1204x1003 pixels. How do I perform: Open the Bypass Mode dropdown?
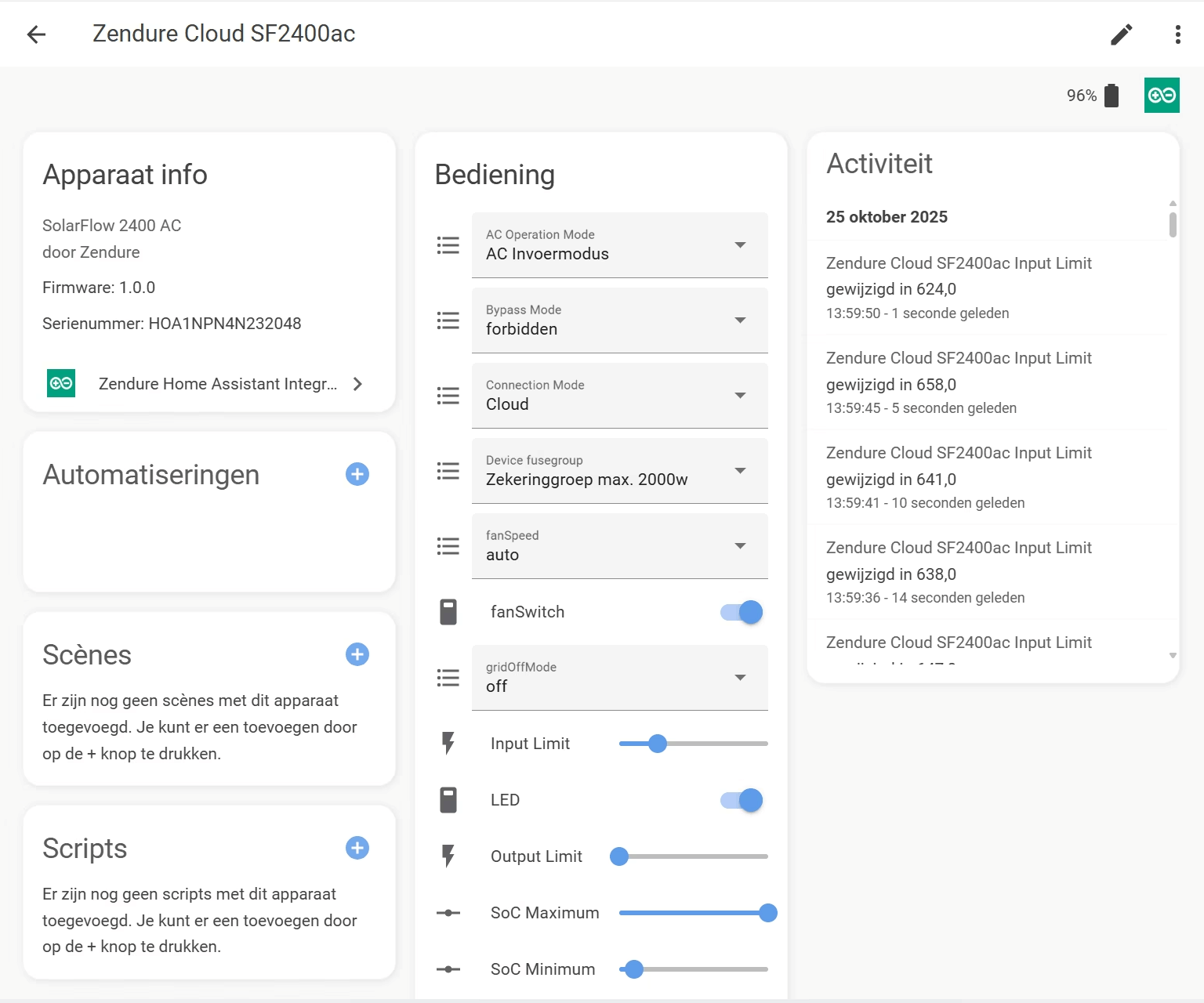click(x=739, y=320)
